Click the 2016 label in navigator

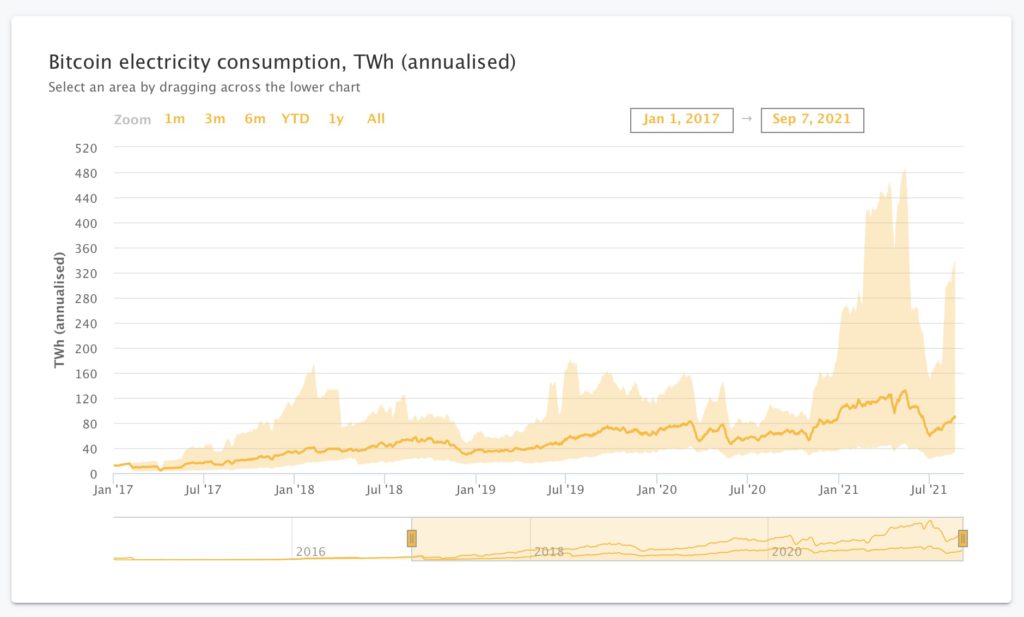(310, 552)
